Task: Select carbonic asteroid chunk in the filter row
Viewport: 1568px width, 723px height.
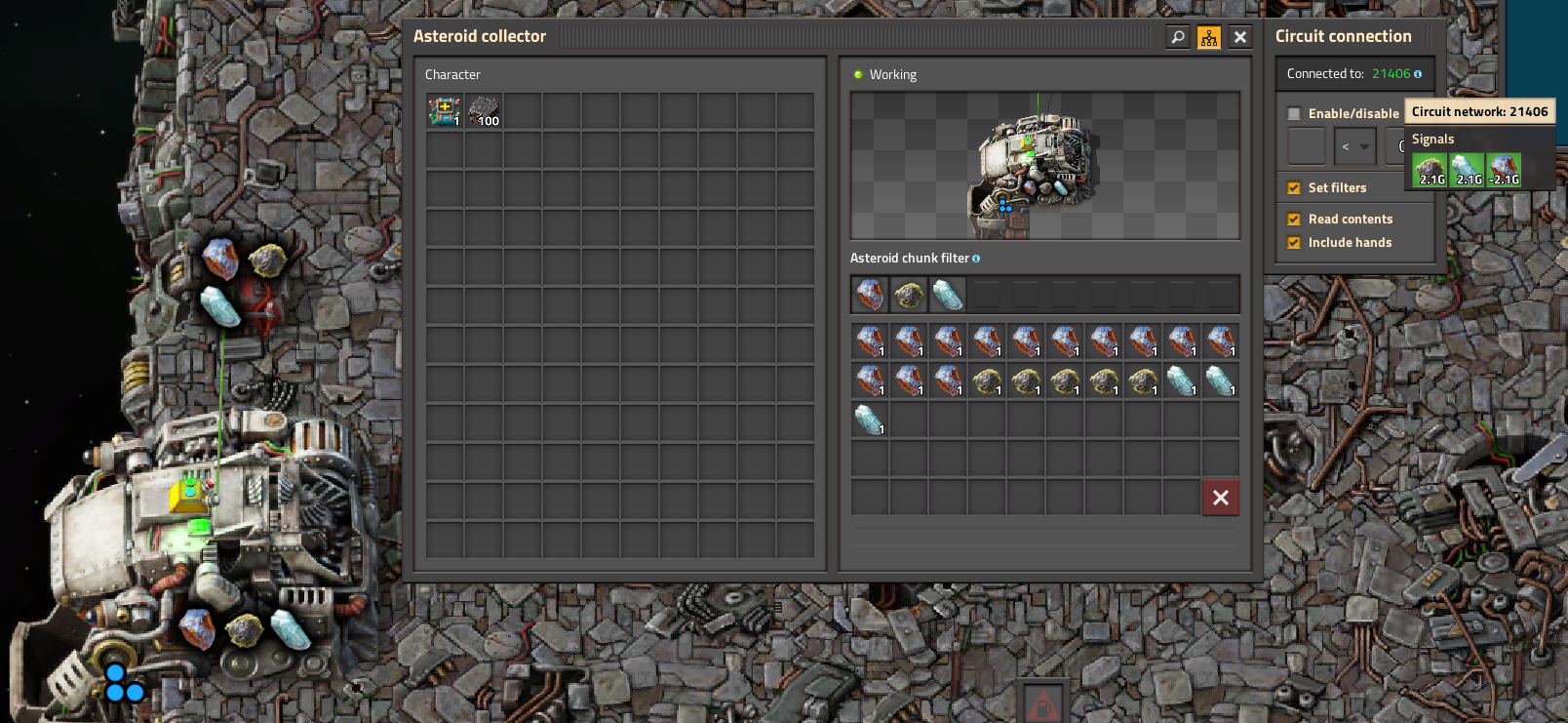Action: point(909,295)
